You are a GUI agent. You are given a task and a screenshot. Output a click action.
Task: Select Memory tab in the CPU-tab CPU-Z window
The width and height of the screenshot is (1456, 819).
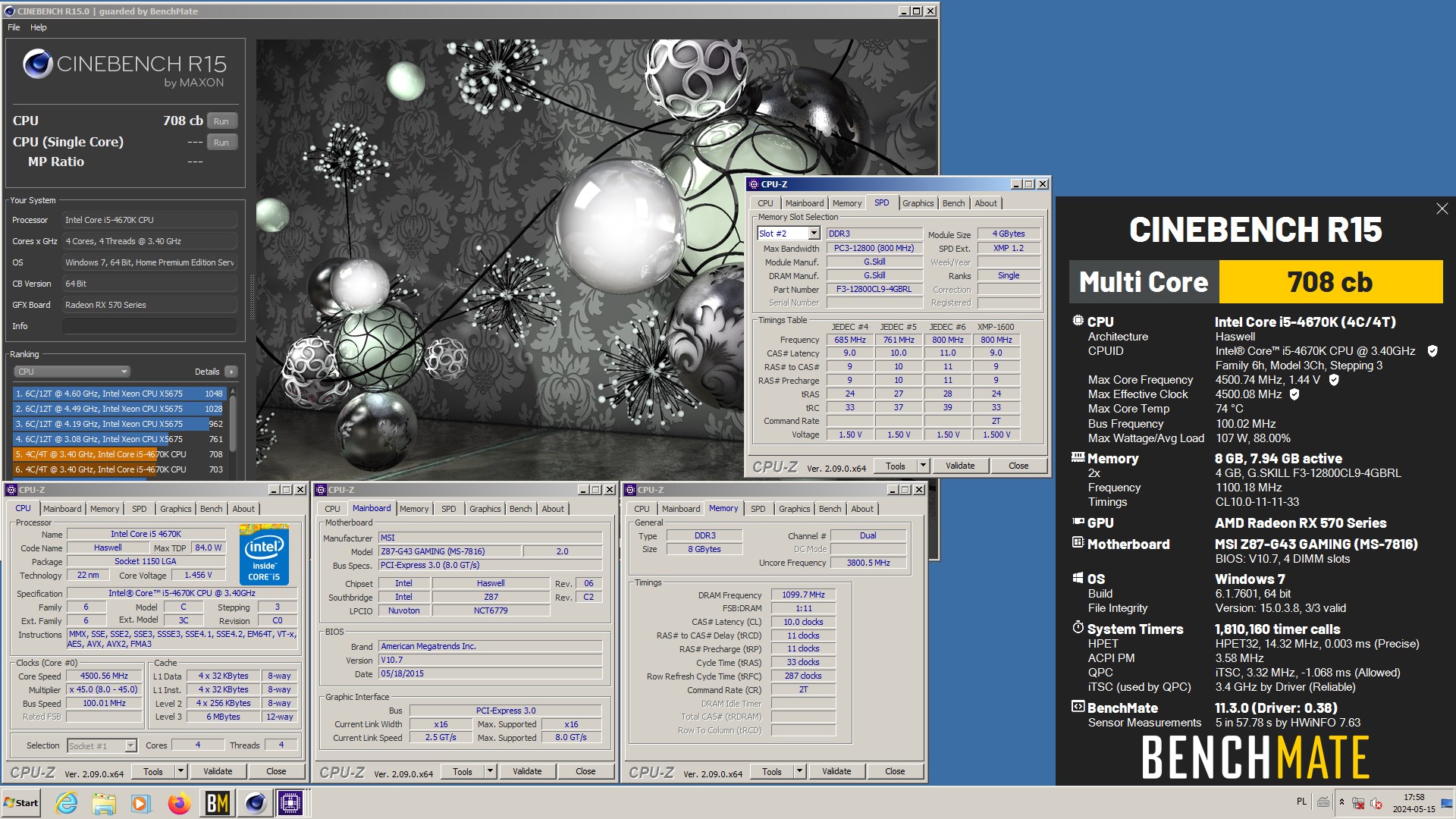pos(105,509)
